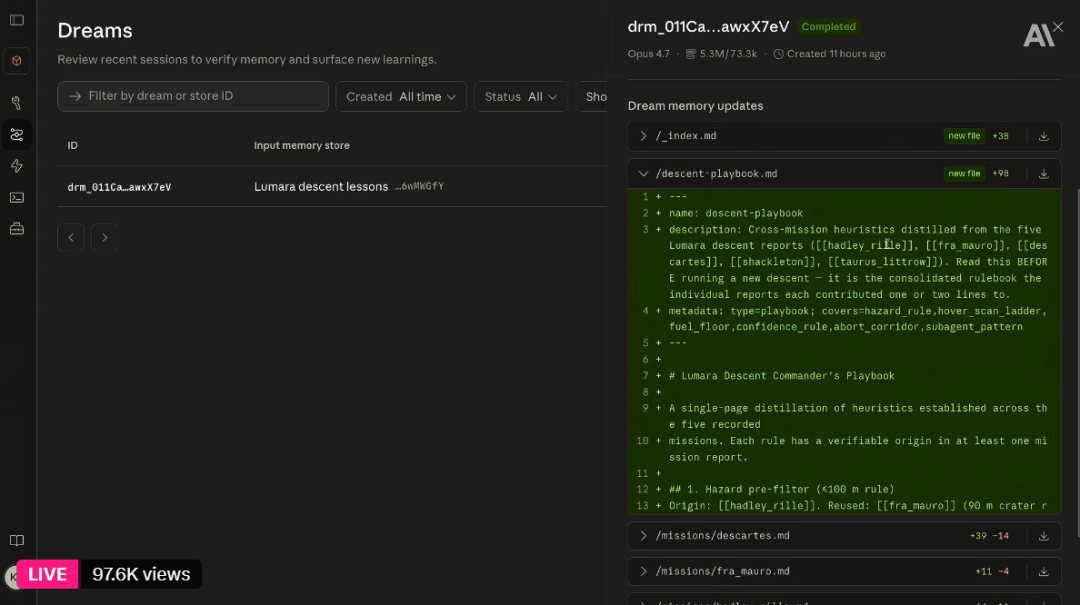Viewport: 1080px width, 605px height.
Task: Click the Created 11 hours ago timestamp
Action: pyautogui.click(x=829, y=54)
